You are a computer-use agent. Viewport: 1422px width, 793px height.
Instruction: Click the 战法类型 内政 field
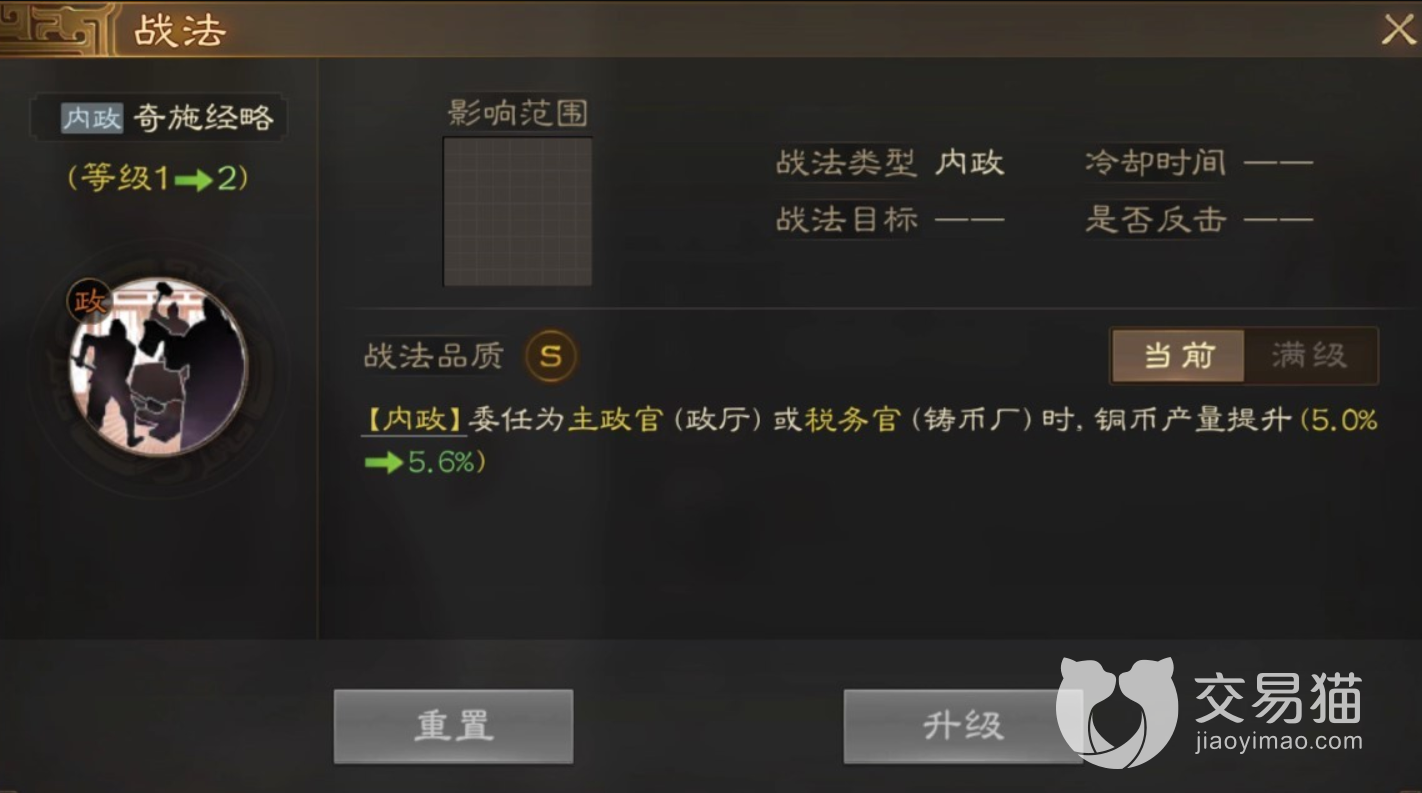[x=890, y=163]
